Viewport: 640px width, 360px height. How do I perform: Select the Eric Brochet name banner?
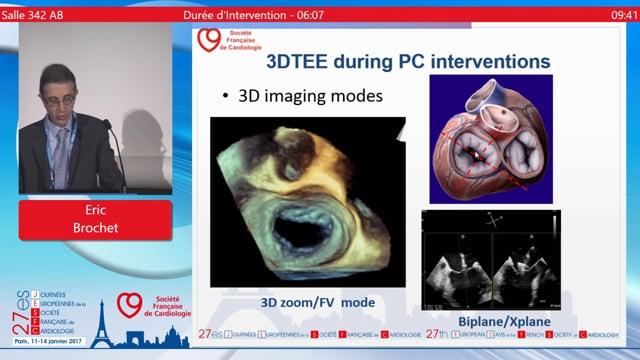[x=96, y=220]
